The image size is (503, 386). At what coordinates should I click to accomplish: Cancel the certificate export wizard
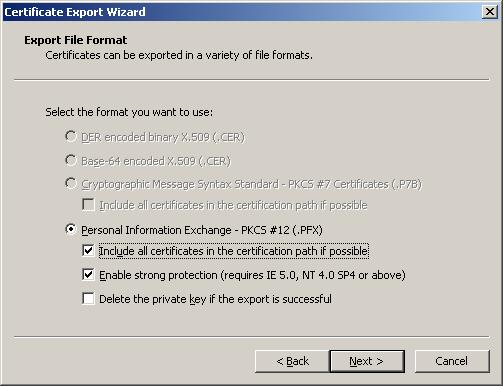(x=452, y=361)
